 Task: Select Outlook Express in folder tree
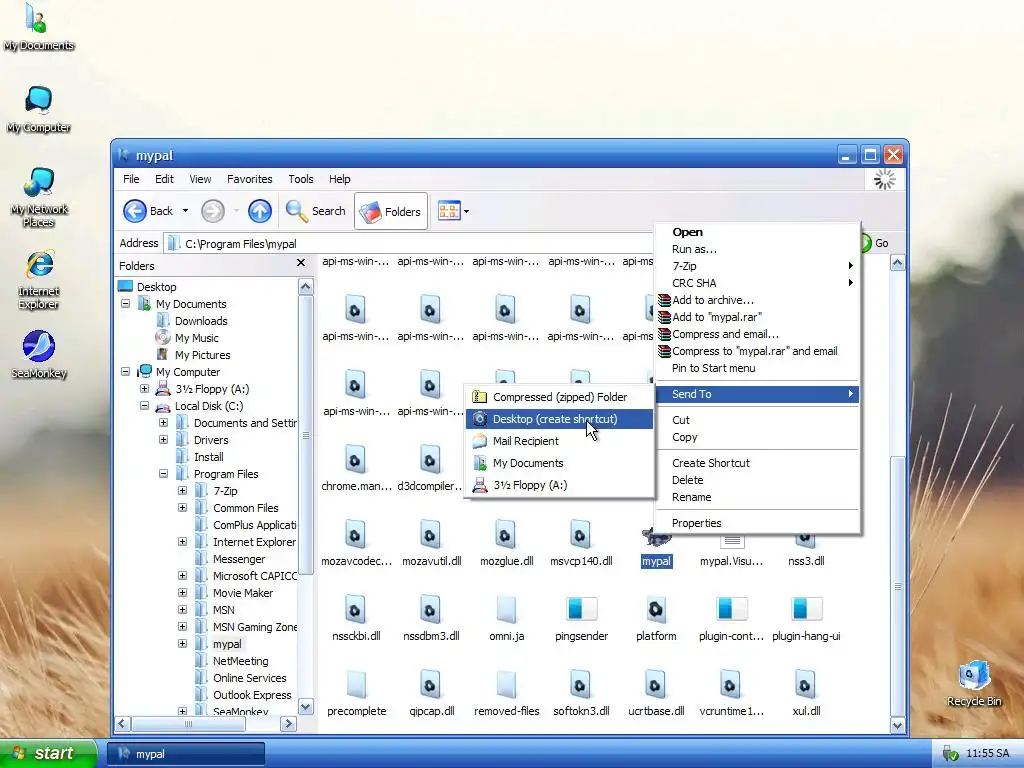point(252,695)
